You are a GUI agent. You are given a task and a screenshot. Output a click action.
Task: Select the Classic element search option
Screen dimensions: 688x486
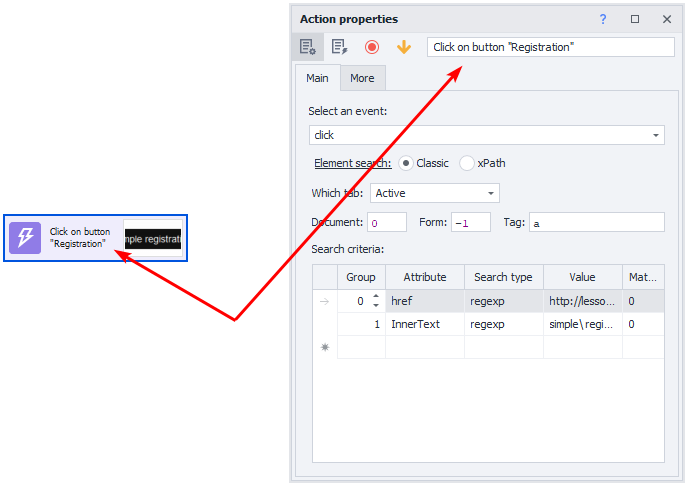point(406,163)
